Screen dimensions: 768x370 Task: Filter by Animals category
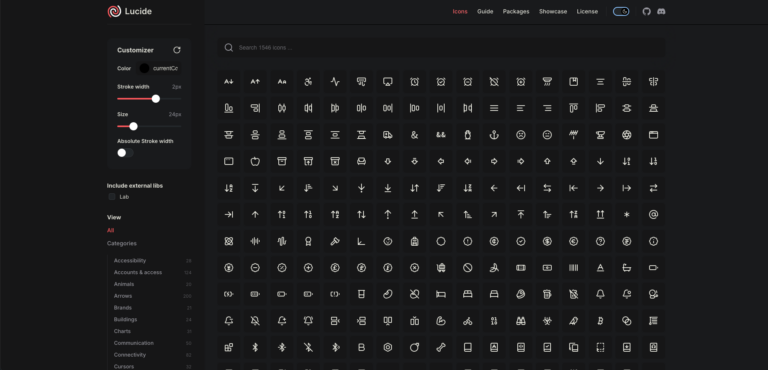(124, 284)
